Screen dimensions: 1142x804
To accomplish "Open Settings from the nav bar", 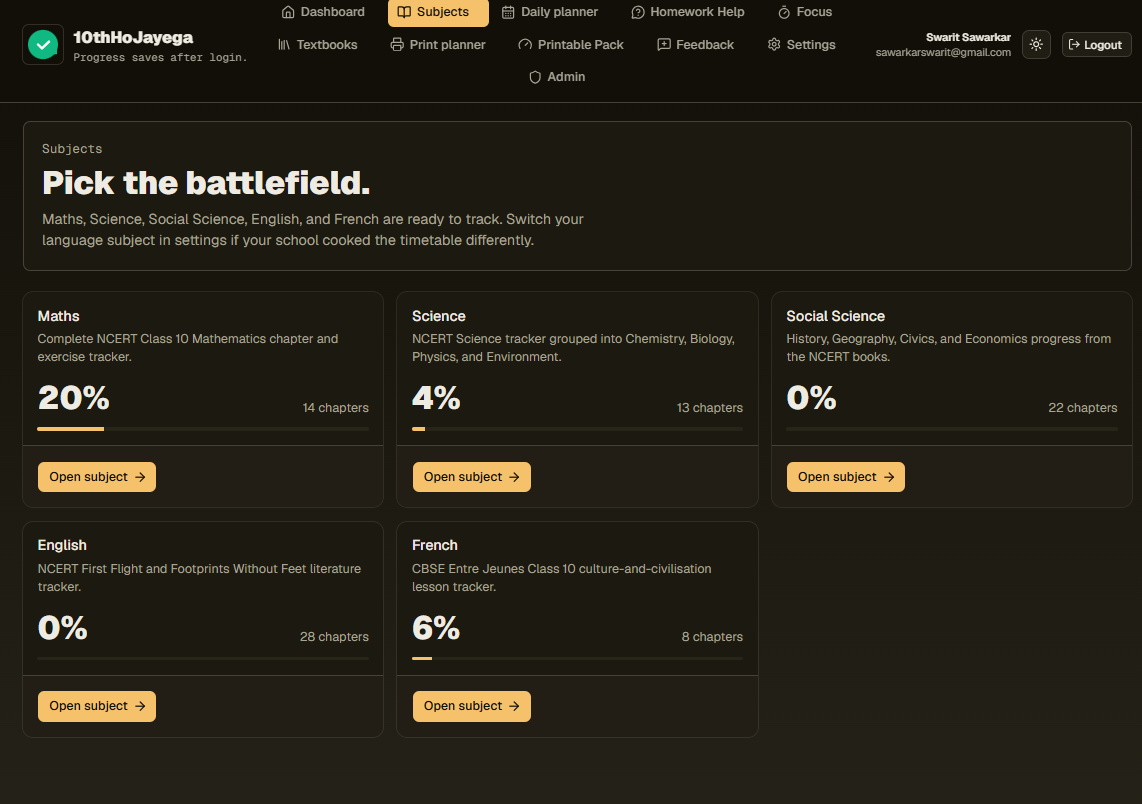I will point(801,44).
